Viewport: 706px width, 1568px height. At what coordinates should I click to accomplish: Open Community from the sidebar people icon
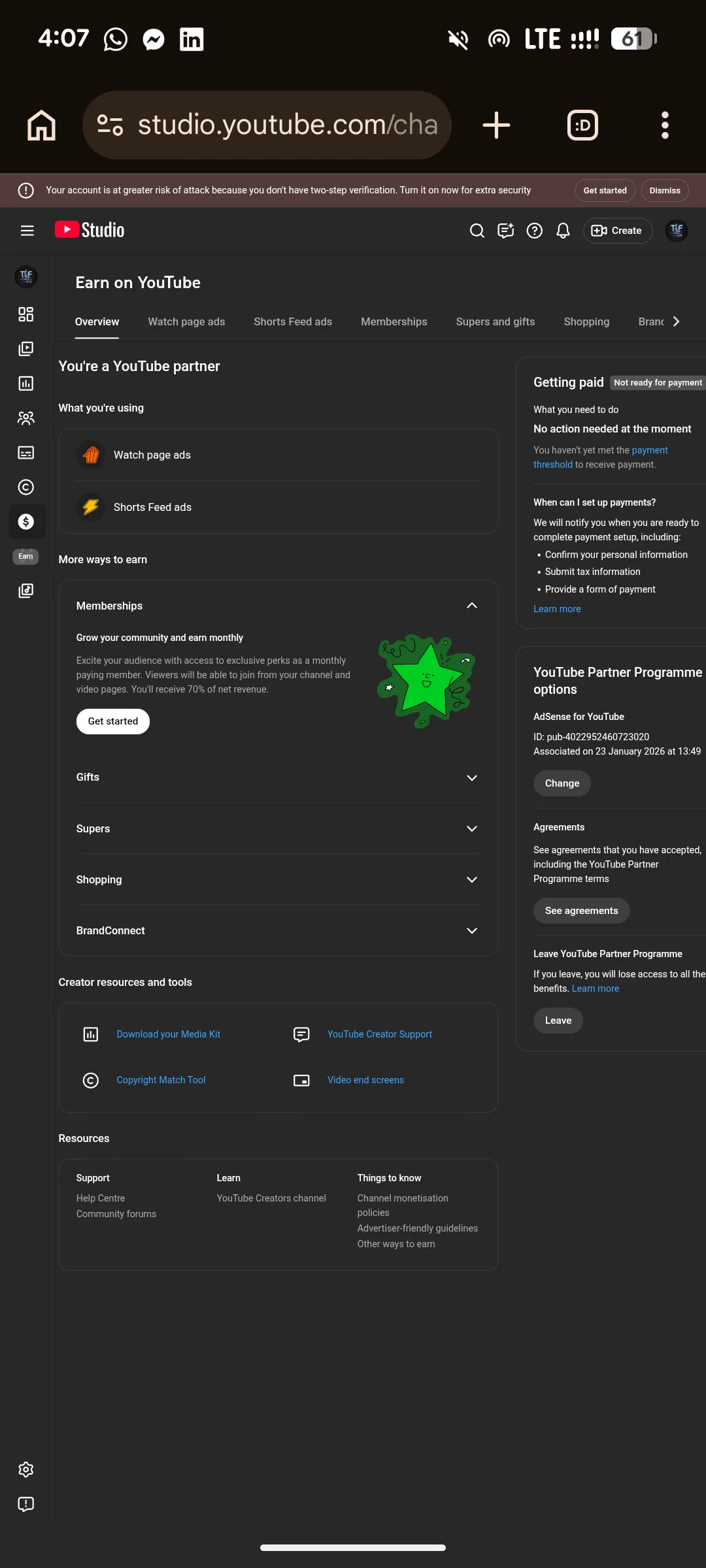(26, 418)
